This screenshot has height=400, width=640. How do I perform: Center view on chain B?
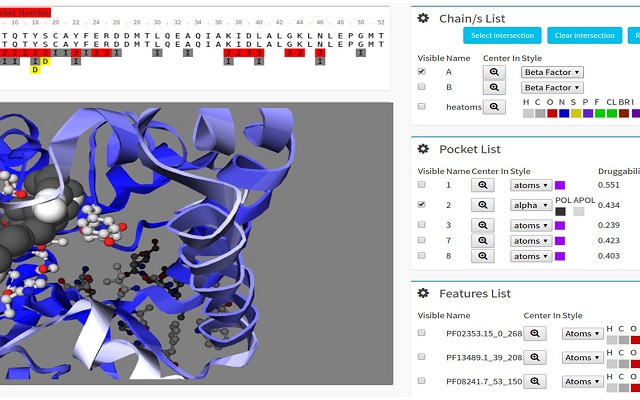494,88
